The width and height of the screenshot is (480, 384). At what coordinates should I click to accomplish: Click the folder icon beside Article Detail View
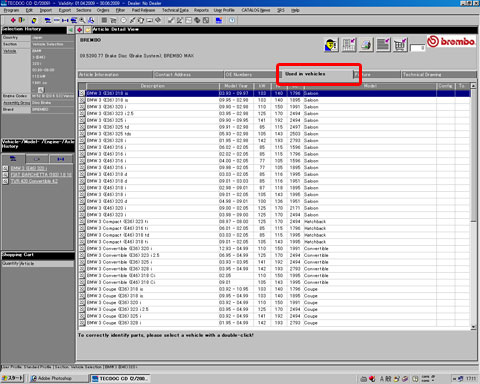click(88, 30)
